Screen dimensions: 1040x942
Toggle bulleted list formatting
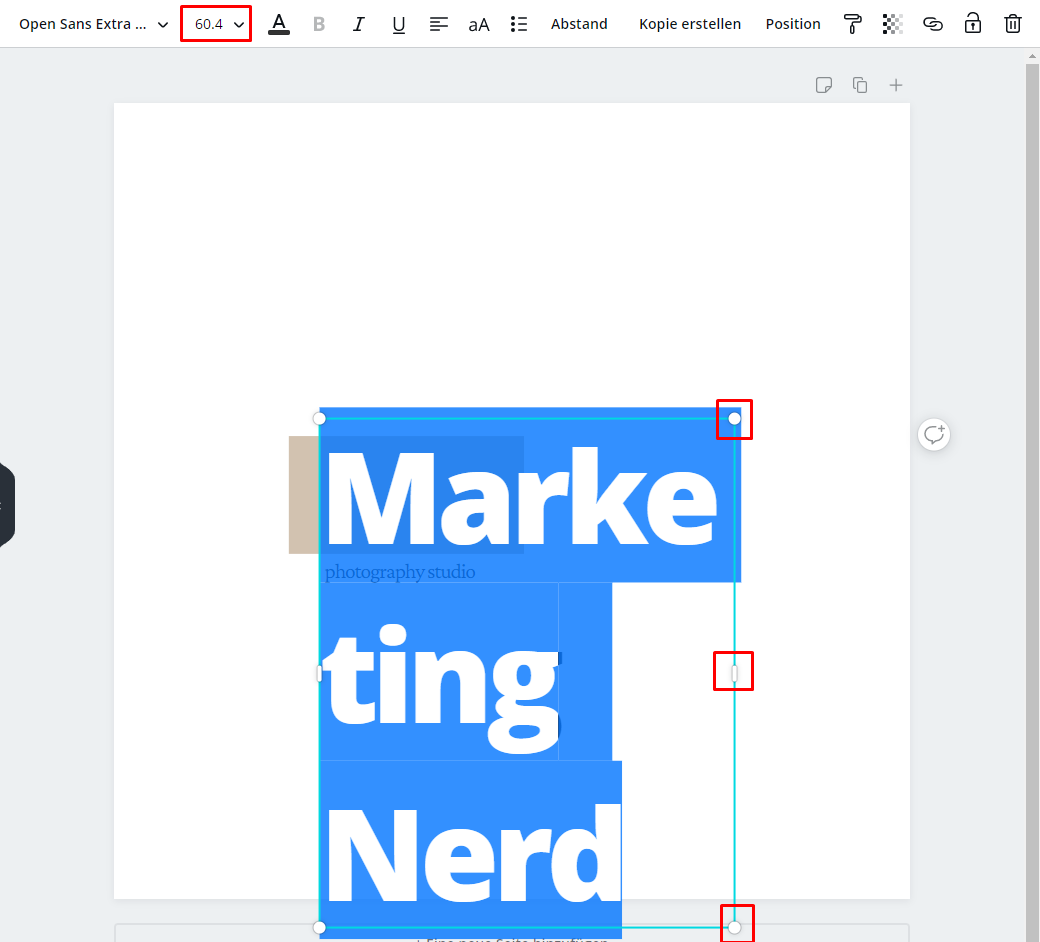(519, 24)
